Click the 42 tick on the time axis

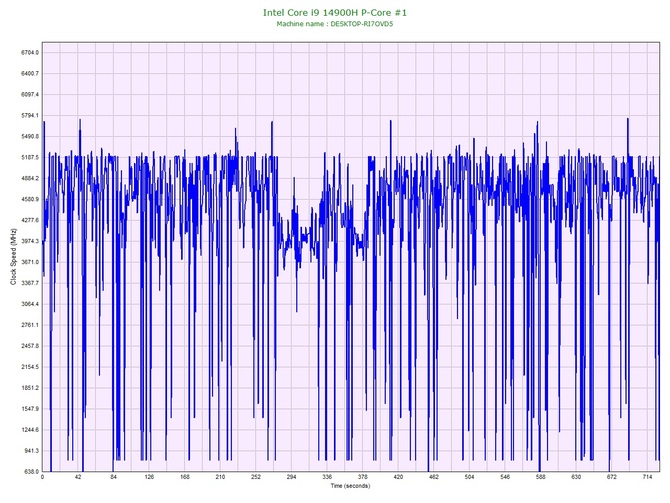[78, 477]
